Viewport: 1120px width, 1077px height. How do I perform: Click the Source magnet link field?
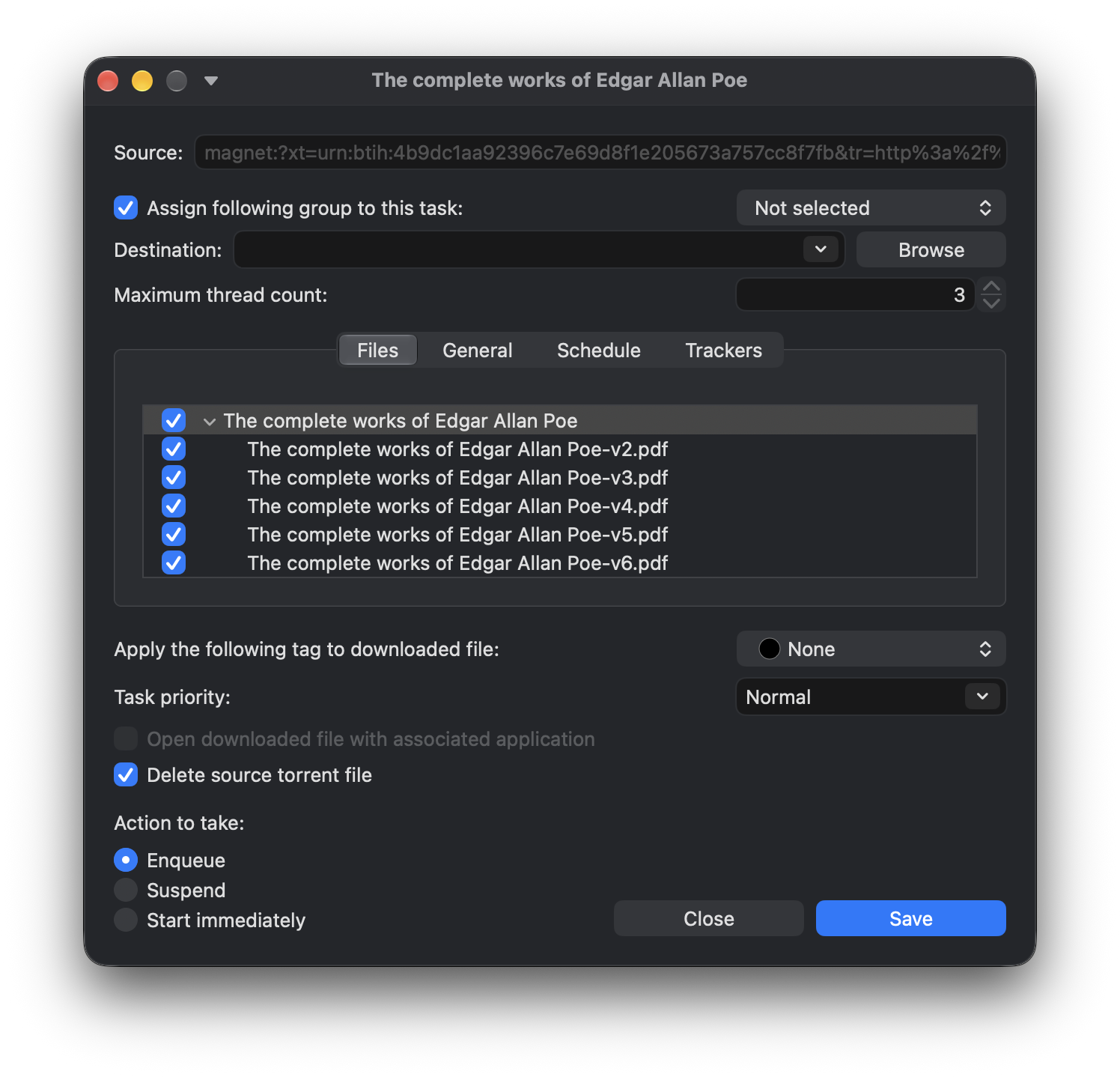pos(600,152)
